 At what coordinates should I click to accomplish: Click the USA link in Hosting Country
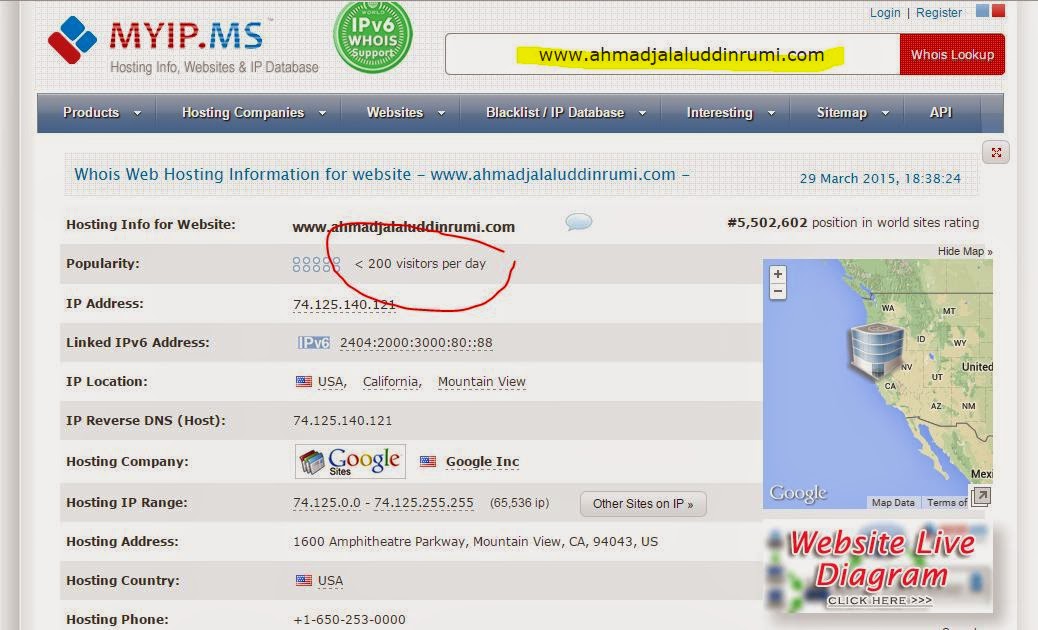point(330,580)
